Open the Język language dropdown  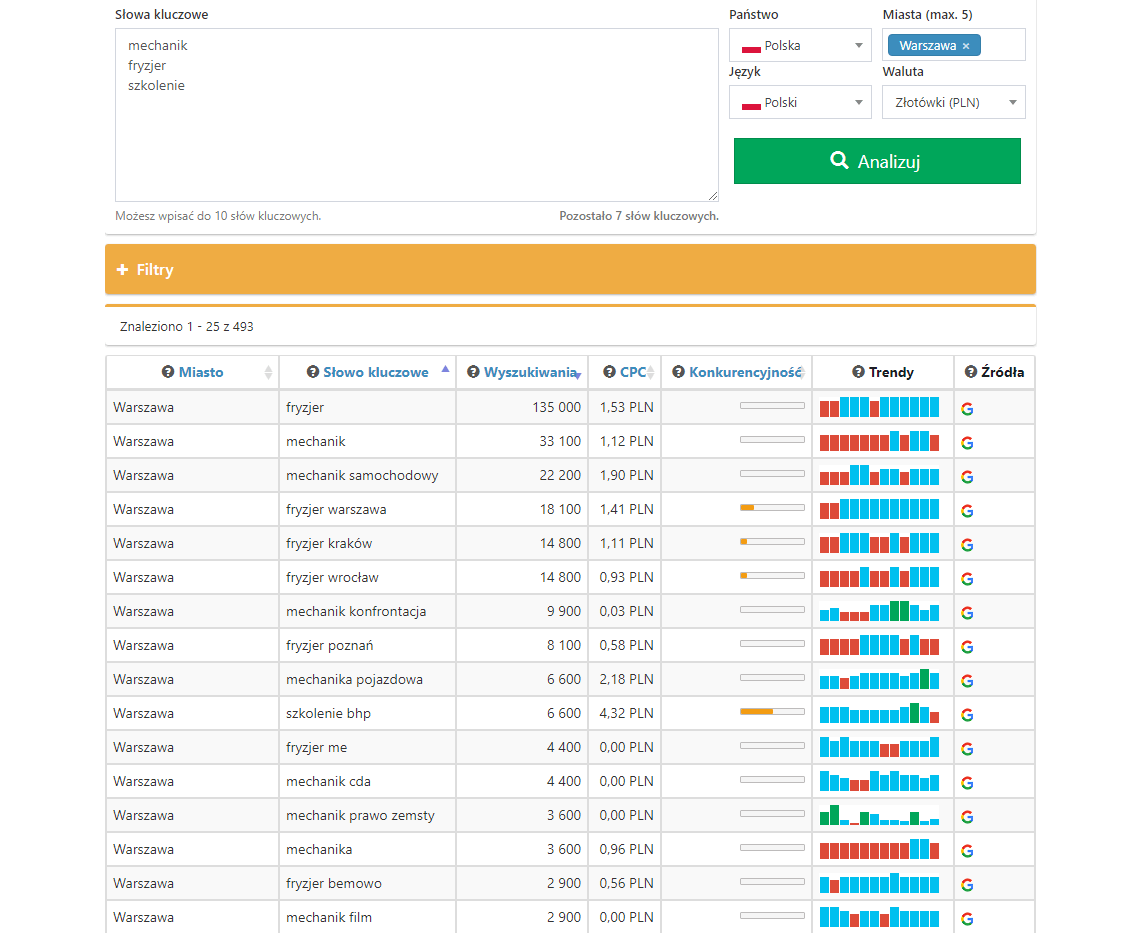[x=800, y=103]
